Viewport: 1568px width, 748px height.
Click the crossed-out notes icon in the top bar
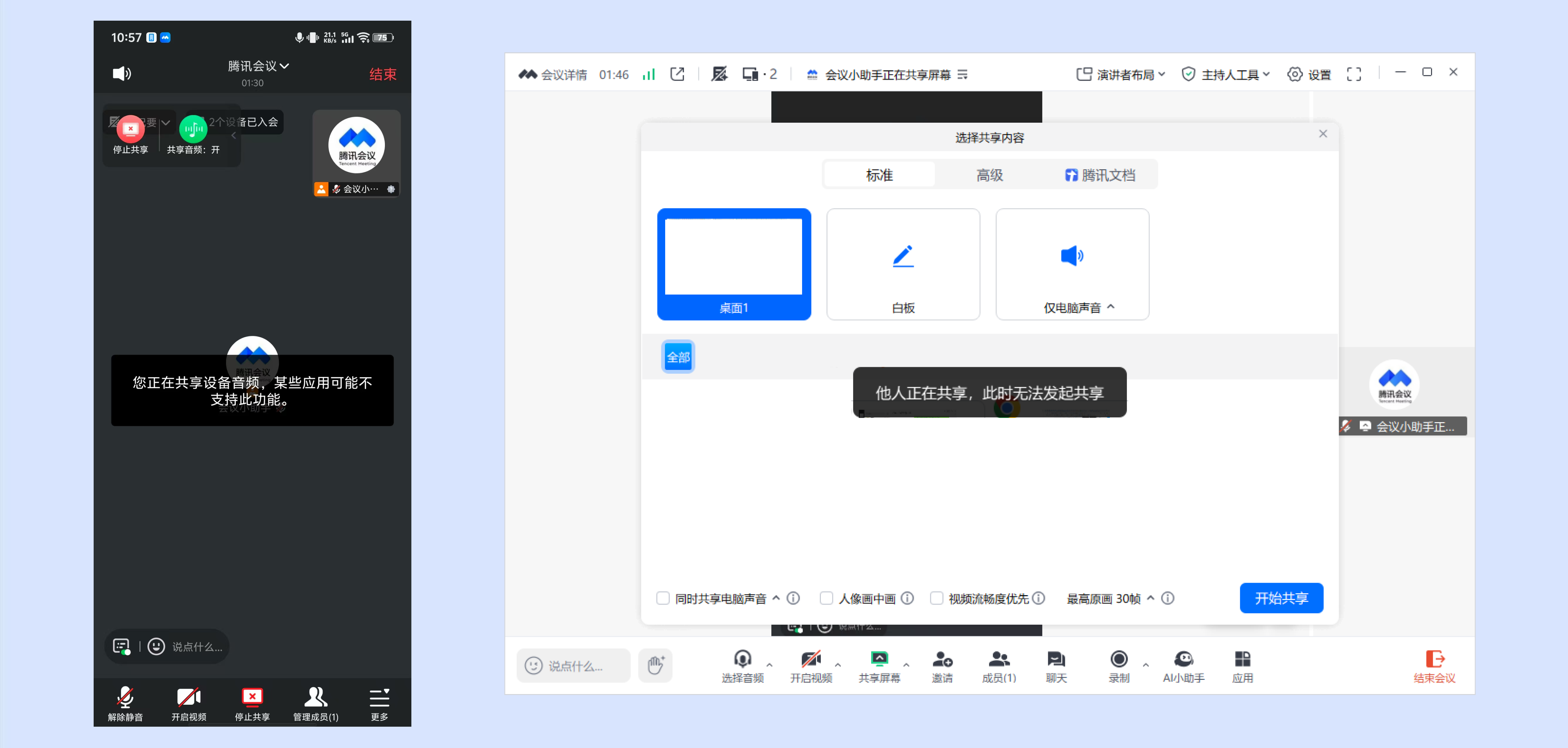pyautogui.click(x=719, y=74)
